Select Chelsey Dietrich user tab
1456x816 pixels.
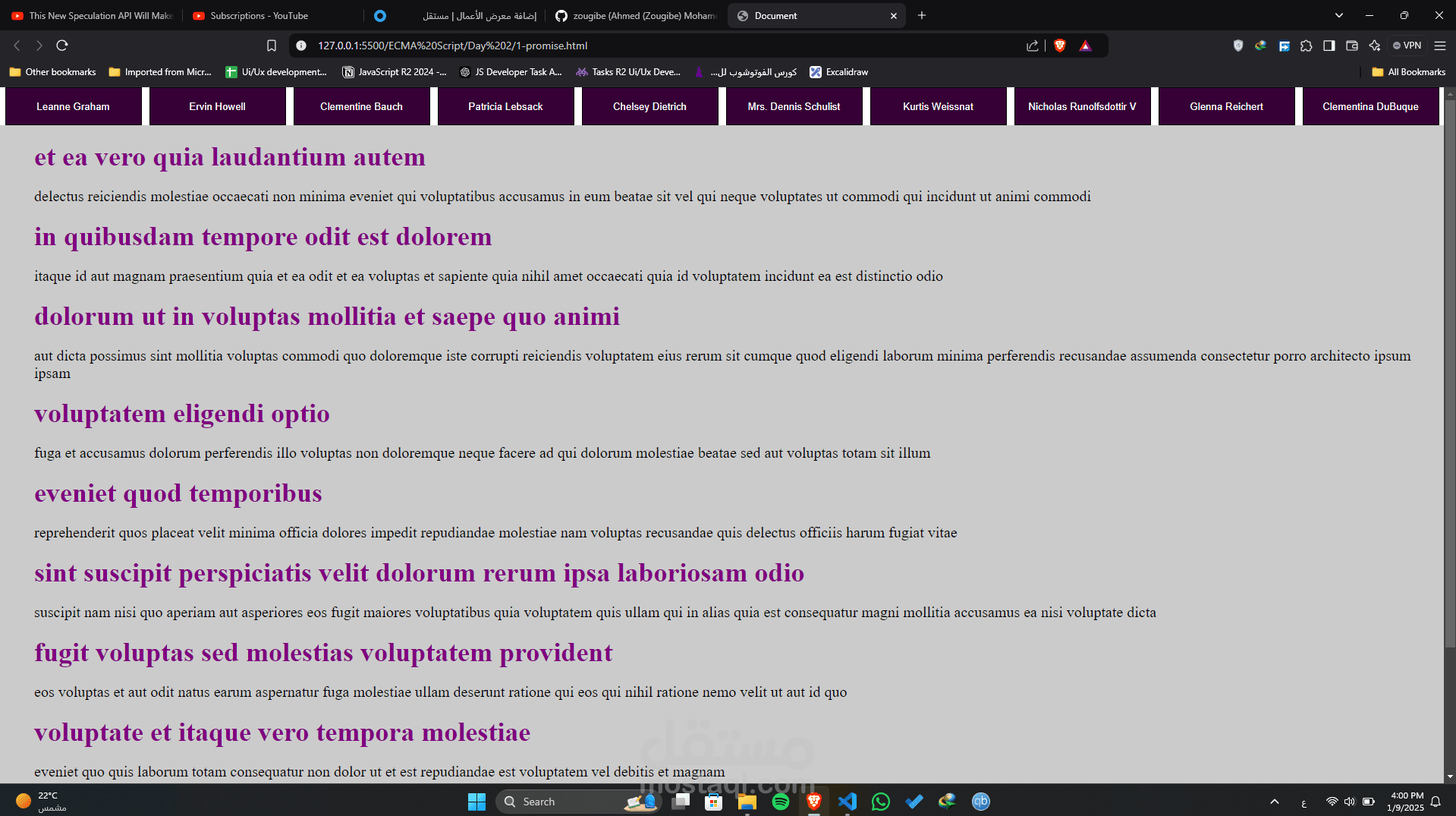649,106
